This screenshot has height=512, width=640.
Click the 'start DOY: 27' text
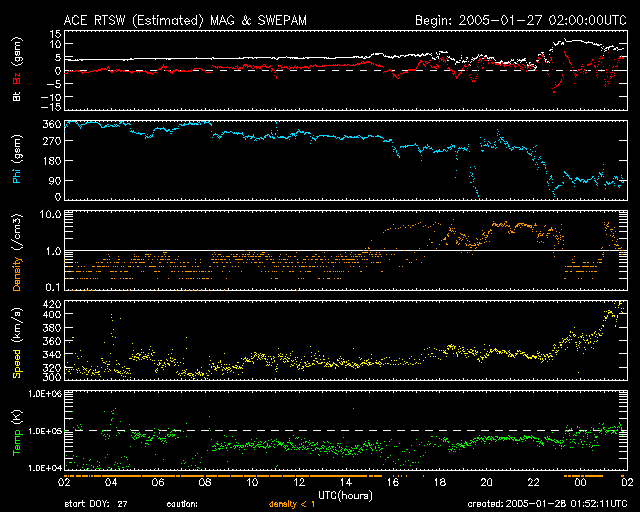pos(96,504)
